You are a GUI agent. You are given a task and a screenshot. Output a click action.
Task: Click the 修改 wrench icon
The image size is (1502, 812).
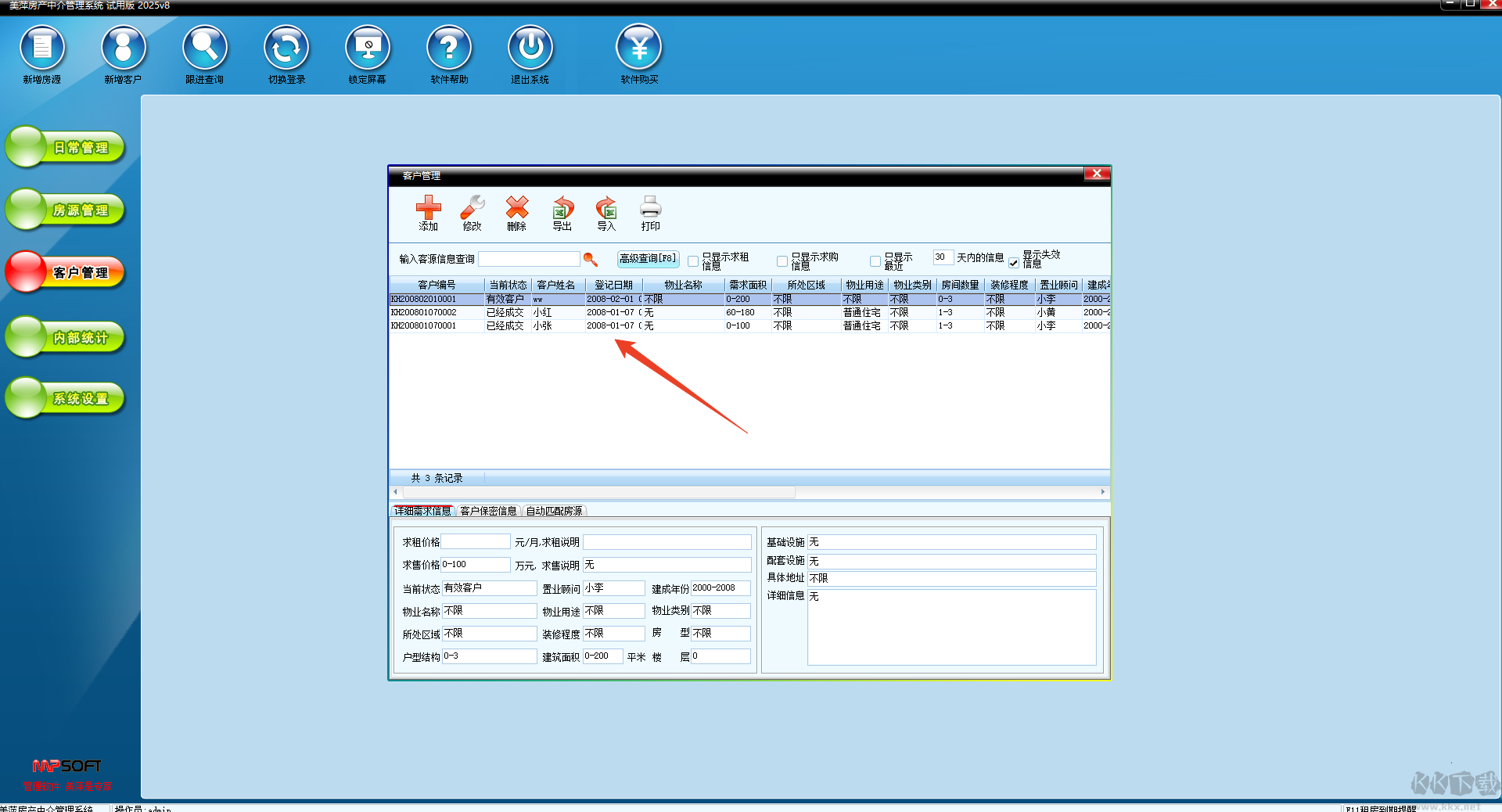473,209
